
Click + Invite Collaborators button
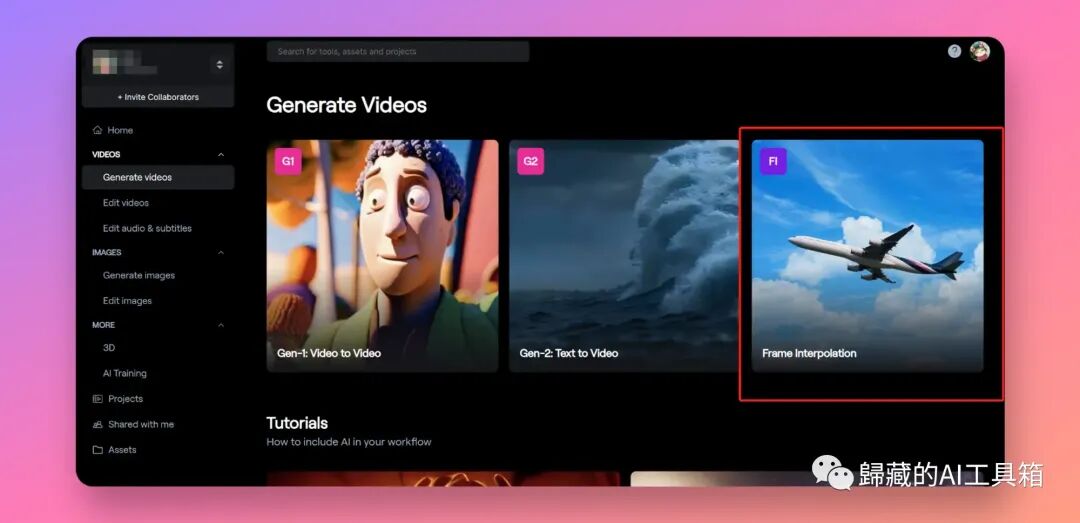[158, 97]
